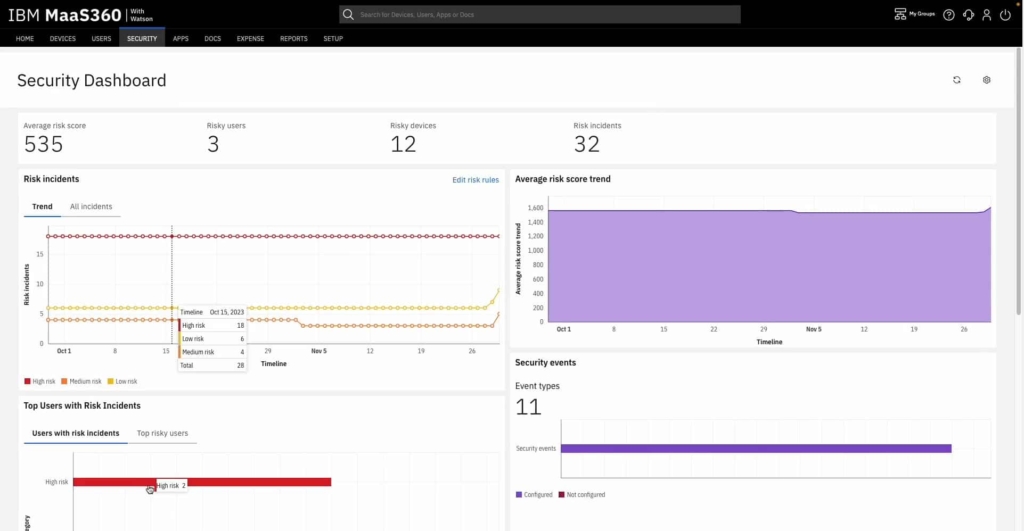Click the Security Dashboard heading
The width and height of the screenshot is (1024, 531).
pyautogui.click(x=91, y=80)
